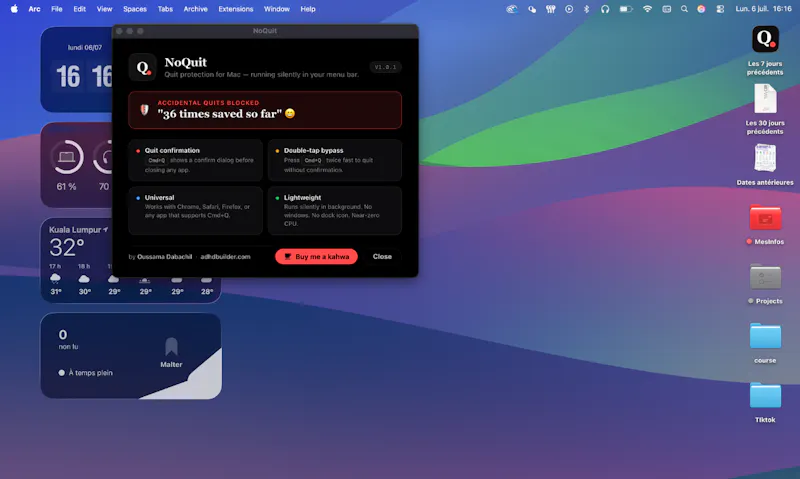Click the cloud-shaped icon in the menu bar
This screenshot has width=800, height=479.
tap(512, 9)
